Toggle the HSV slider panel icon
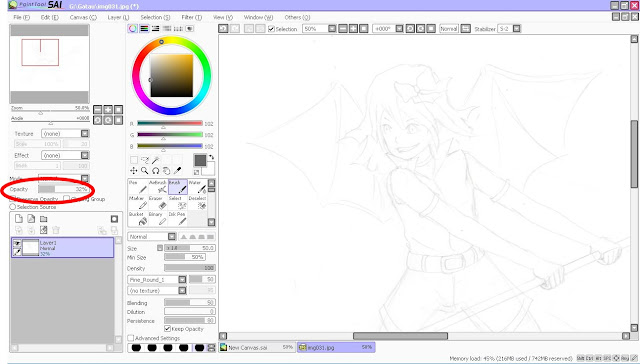Viewport: 640px width, 364px height. 156,29
